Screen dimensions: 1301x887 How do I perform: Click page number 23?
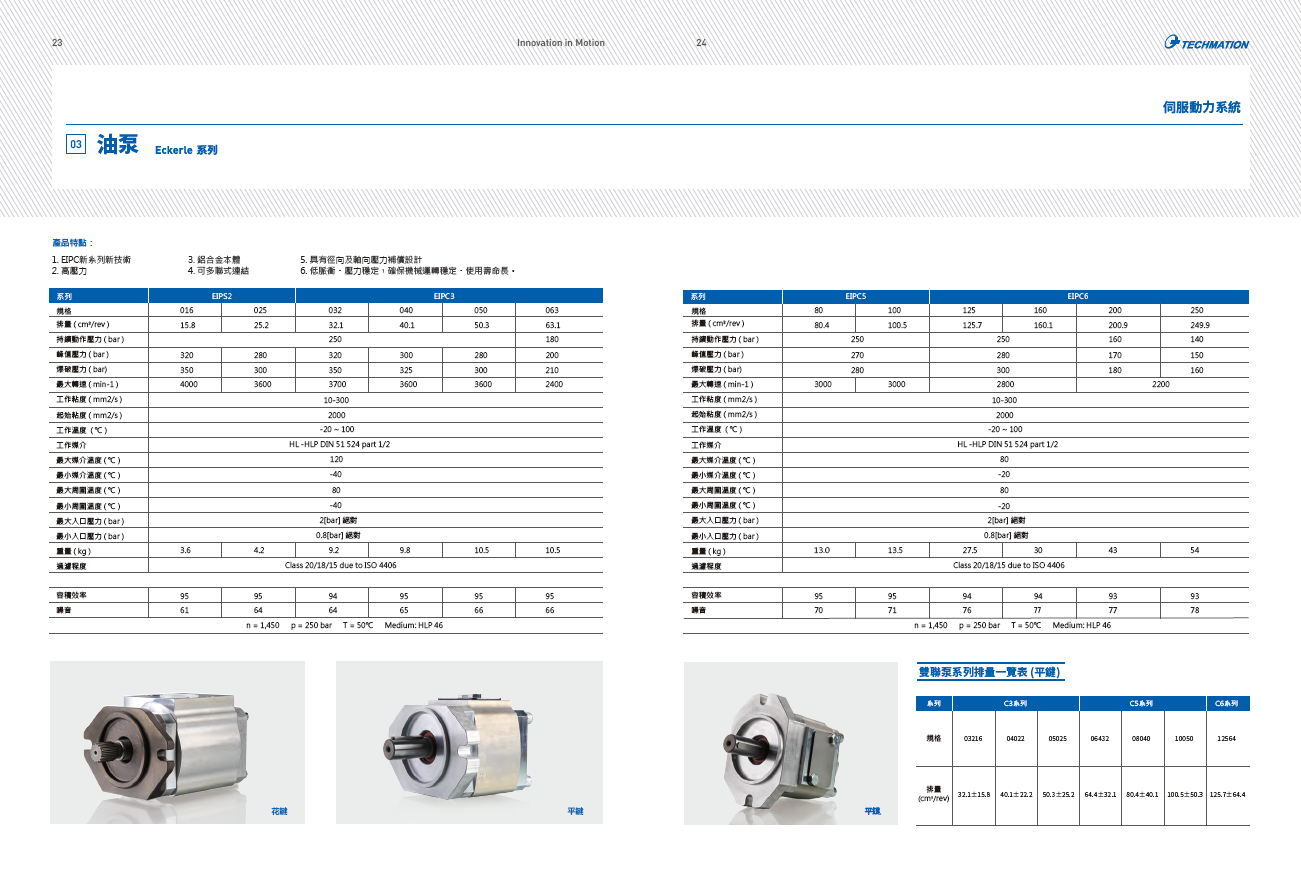(x=57, y=43)
